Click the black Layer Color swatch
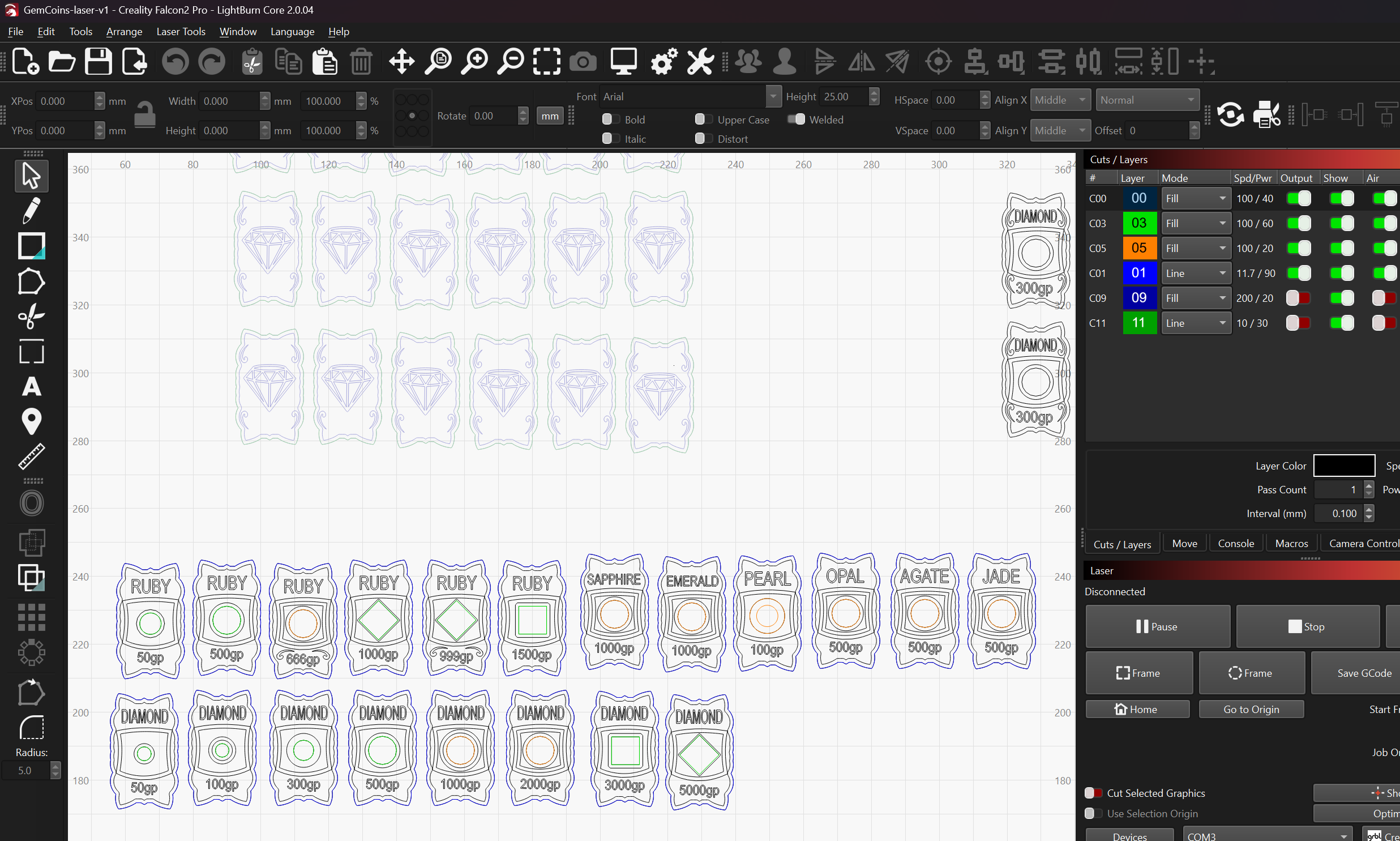The height and width of the screenshot is (841, 1400). click(x=1344, y=466)
